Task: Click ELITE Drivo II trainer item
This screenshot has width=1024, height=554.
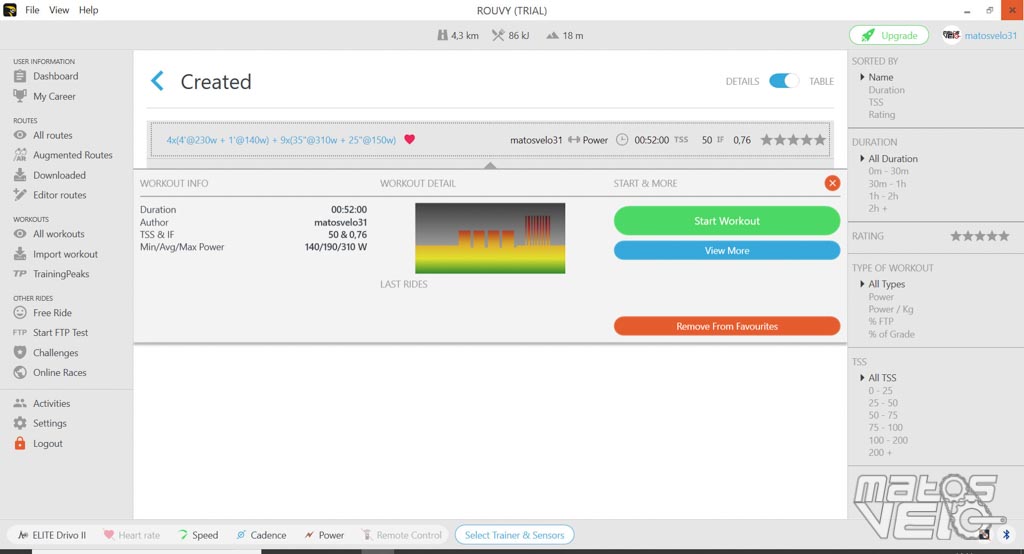Action: (52, 535)
